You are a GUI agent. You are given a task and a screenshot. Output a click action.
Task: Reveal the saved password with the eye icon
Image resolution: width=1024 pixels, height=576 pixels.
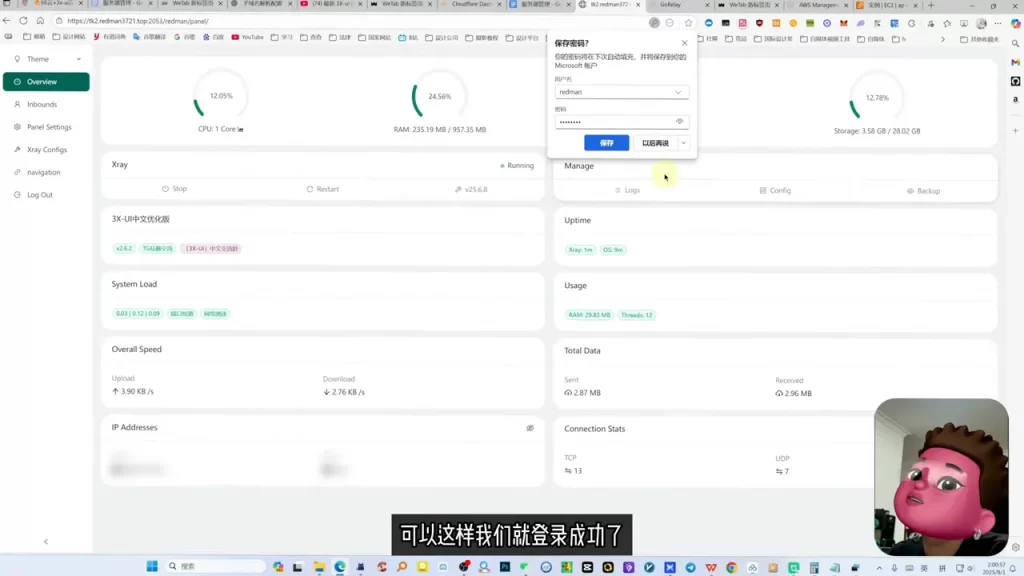pyautogui.click(x=679, y=121)
